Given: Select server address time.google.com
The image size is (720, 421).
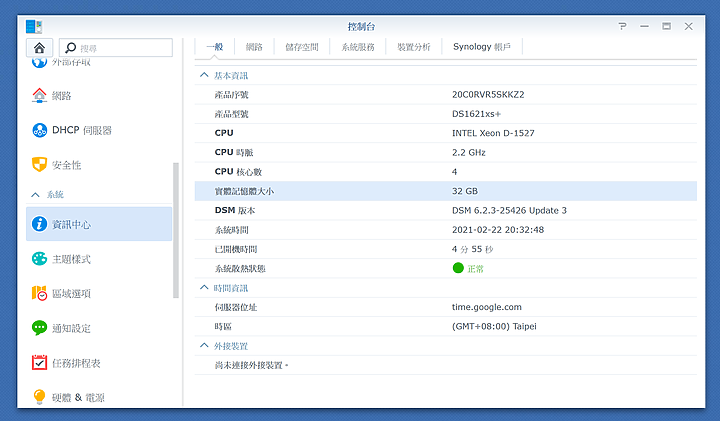Looking at the screenshot, I should coord(487,307).
